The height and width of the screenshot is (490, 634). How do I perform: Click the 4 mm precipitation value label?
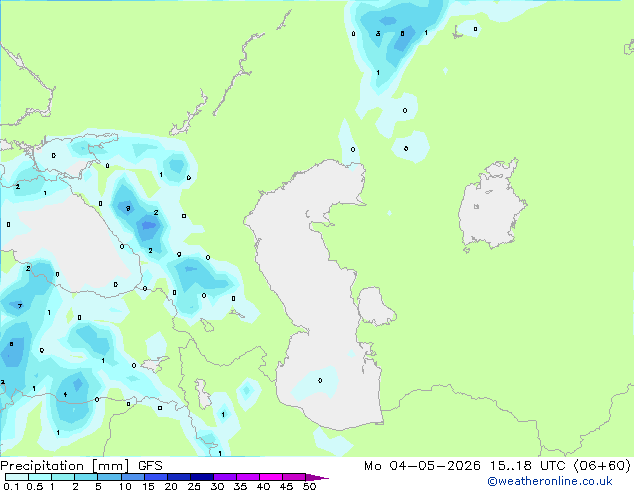(65, 395)
